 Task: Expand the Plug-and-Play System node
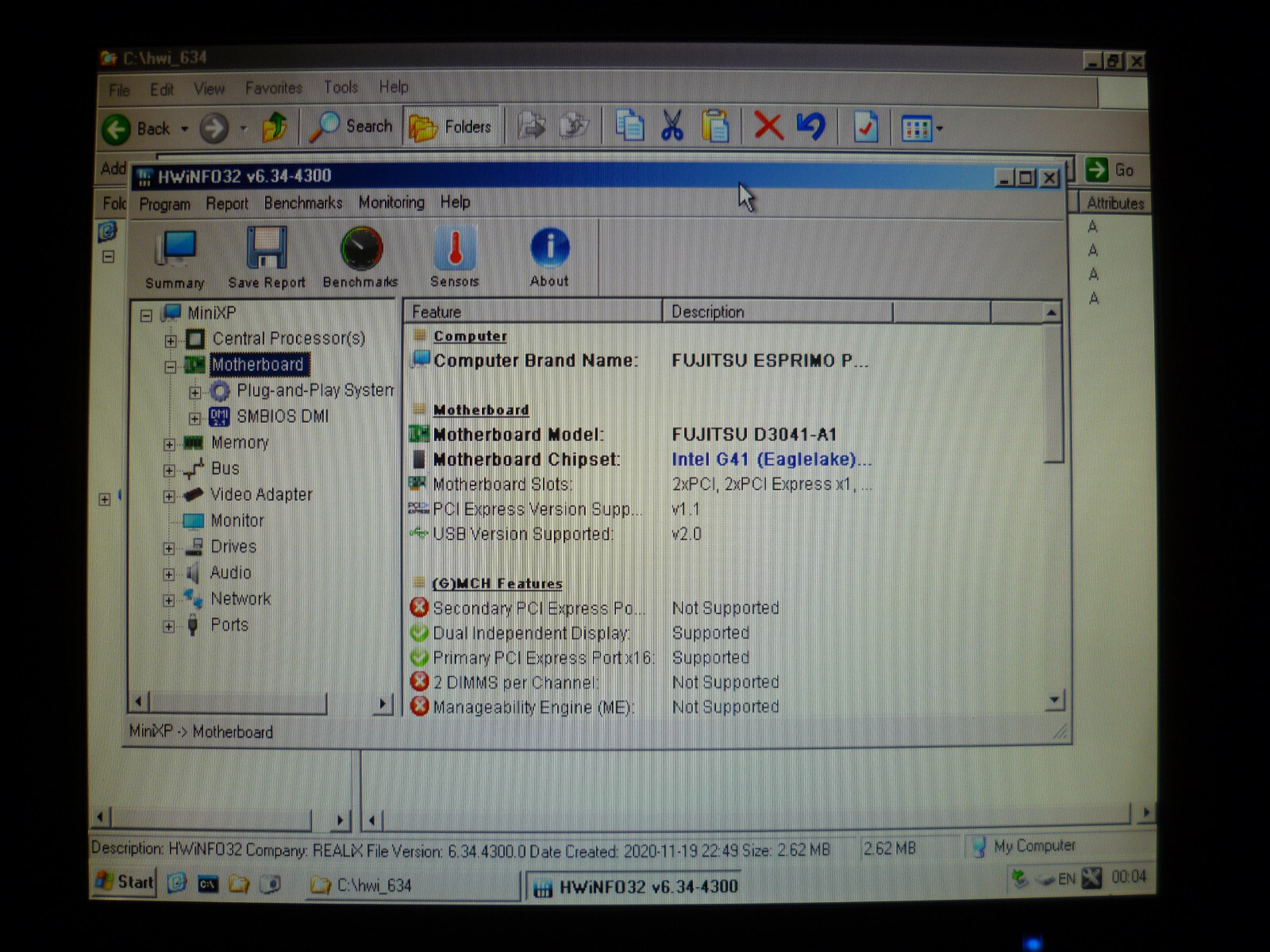194,393
